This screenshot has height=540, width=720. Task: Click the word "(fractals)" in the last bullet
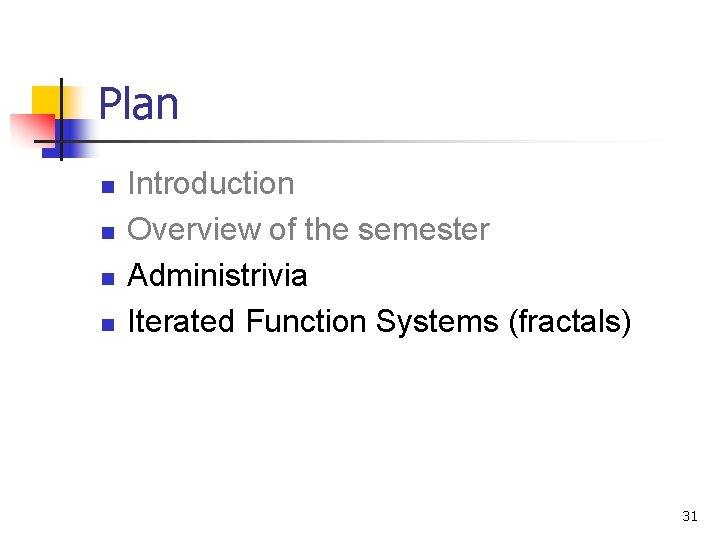coord(570,322)
